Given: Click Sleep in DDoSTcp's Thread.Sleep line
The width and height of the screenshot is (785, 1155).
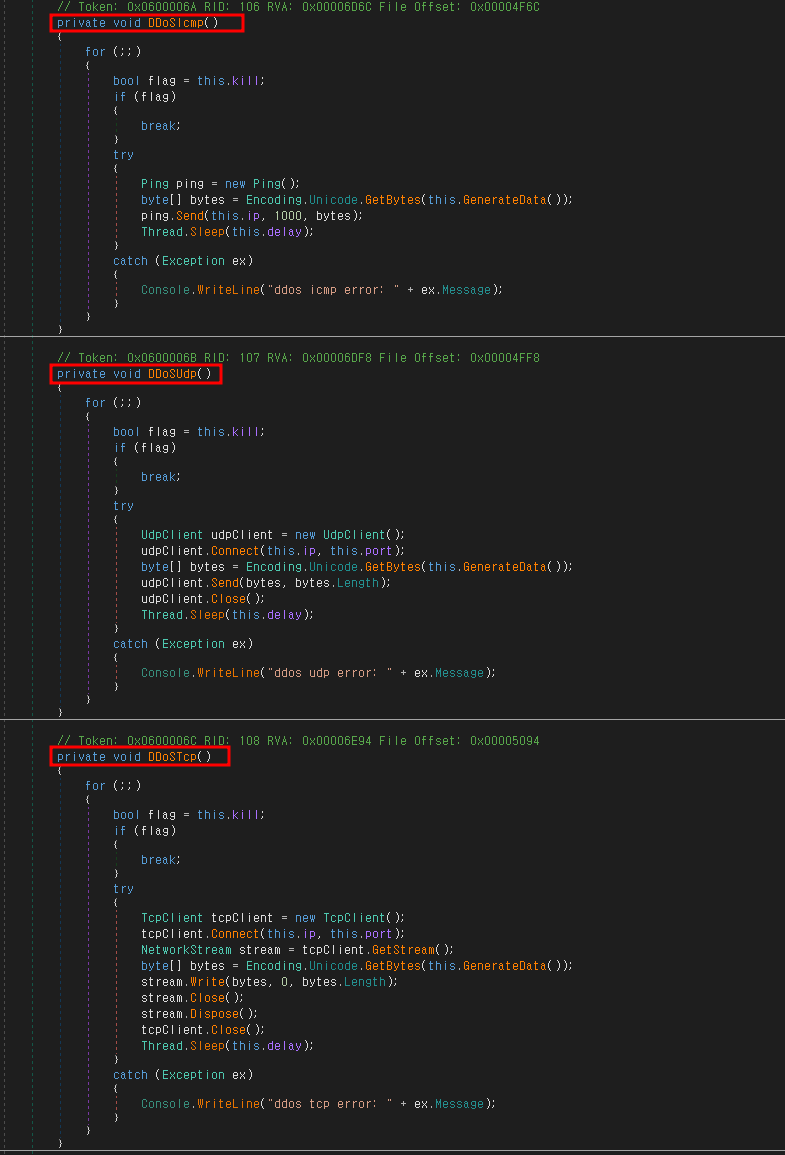Looking at the screenshot, I should (x=208, y=1046).
